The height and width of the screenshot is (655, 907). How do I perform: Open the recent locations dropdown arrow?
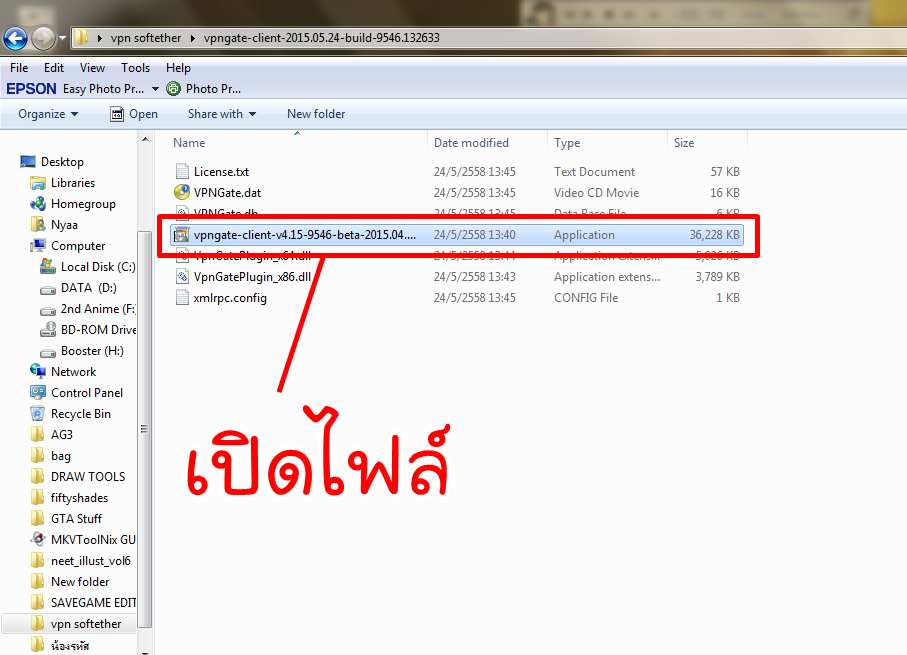[62, 39]
